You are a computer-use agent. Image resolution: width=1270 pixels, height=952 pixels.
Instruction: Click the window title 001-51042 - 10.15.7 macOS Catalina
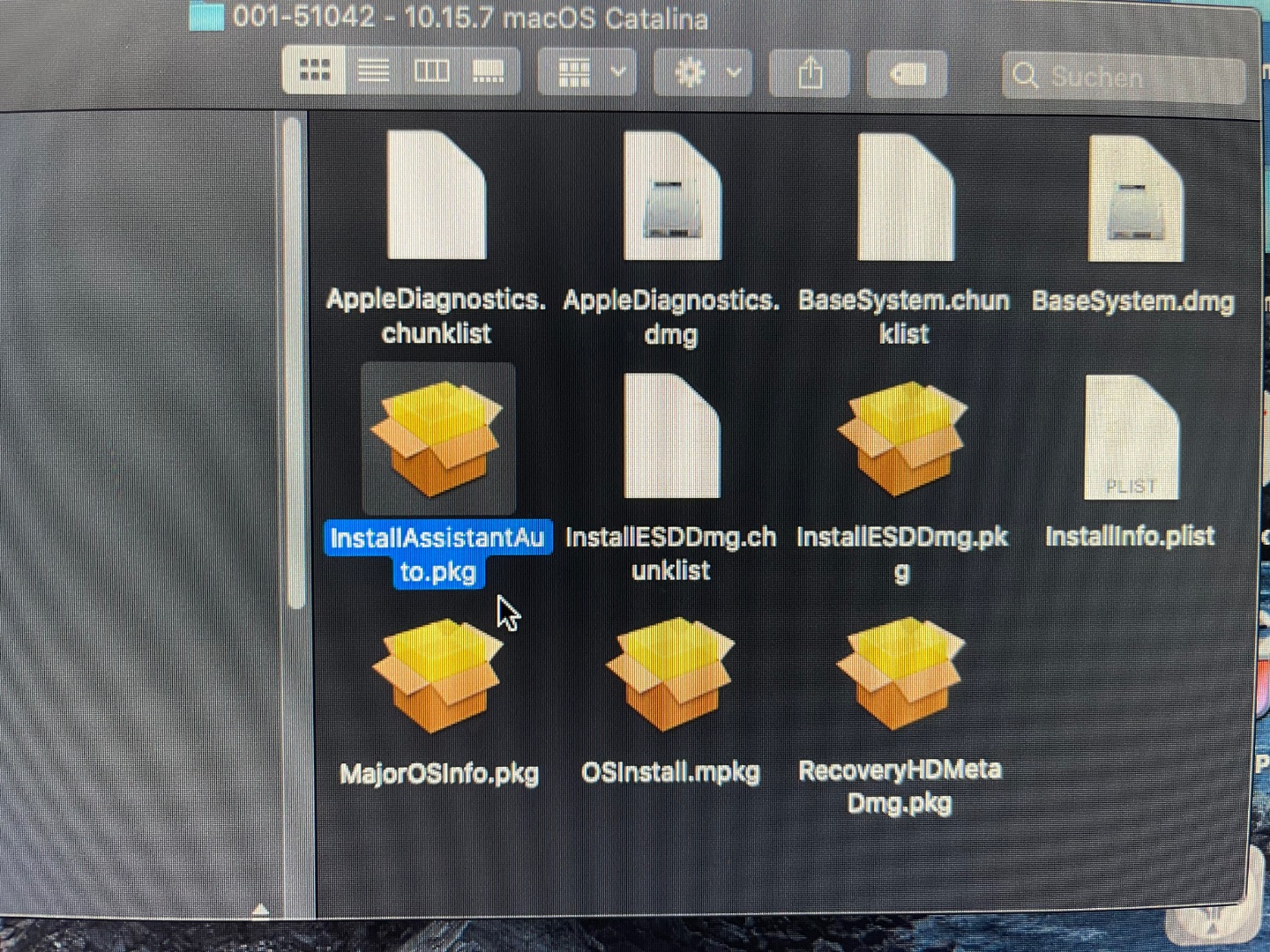coord(470,18)
